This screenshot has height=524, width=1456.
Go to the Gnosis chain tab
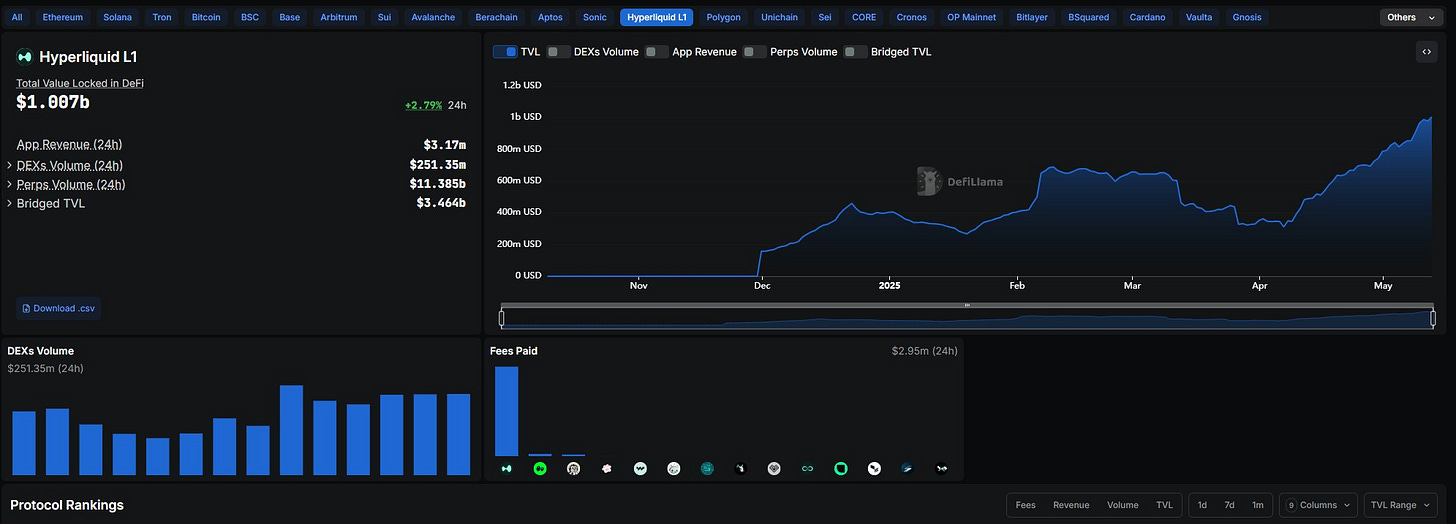pyautogui.click(x=1247, y=17)
